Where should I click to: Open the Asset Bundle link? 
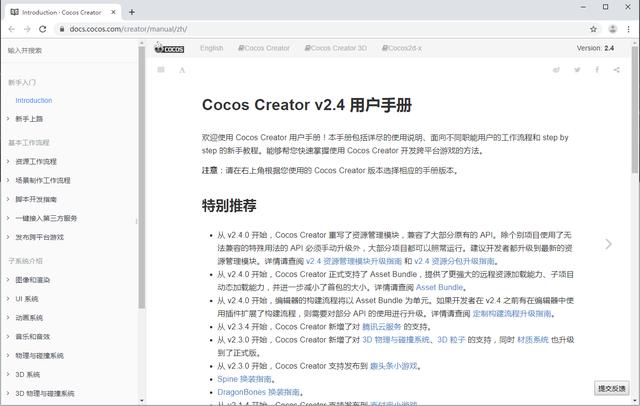tap(439, 287)
